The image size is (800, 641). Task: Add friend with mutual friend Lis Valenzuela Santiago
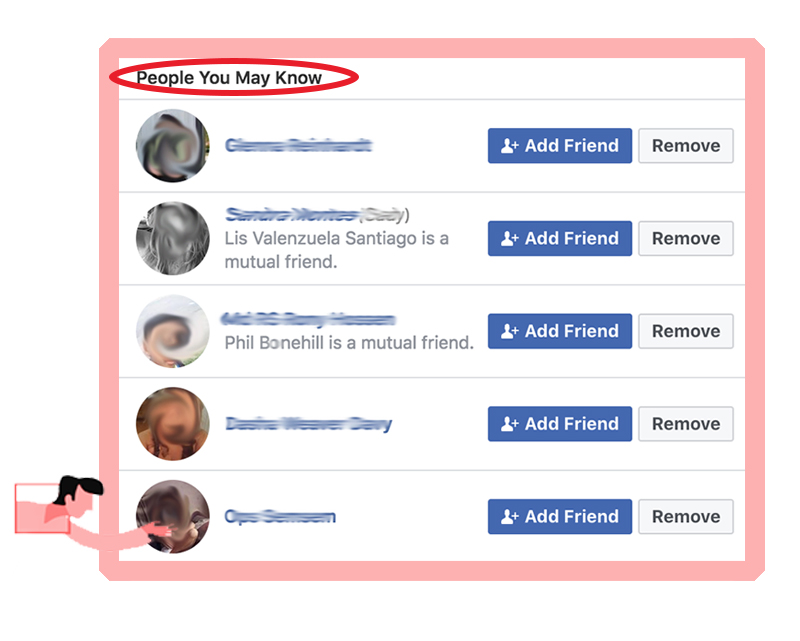click(560, 238)
